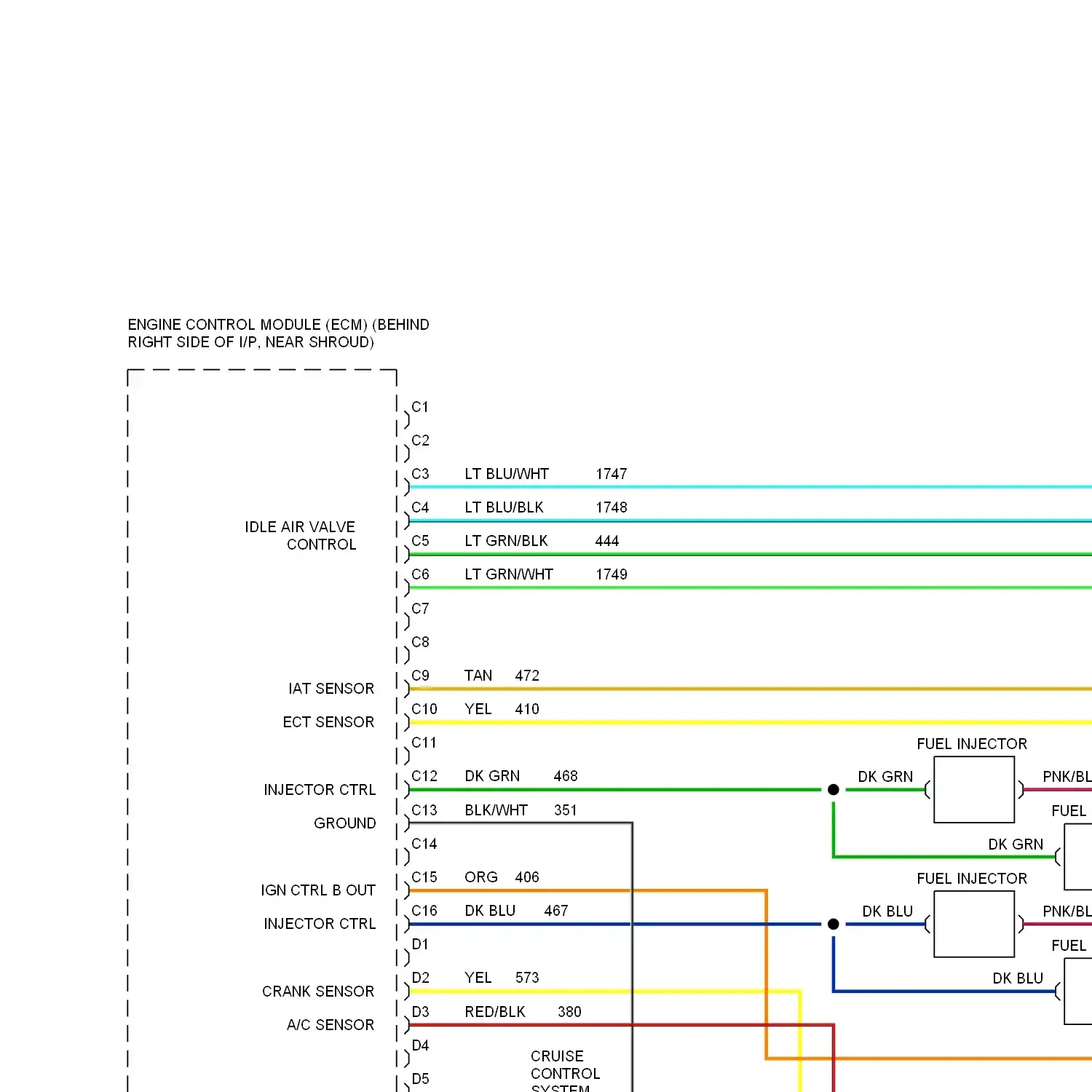Viewport: 1092px width, 1092px height.
Task: Select the FUEL INJECTOR label above the DK BLU injector
Action: [x=972, y=879]
